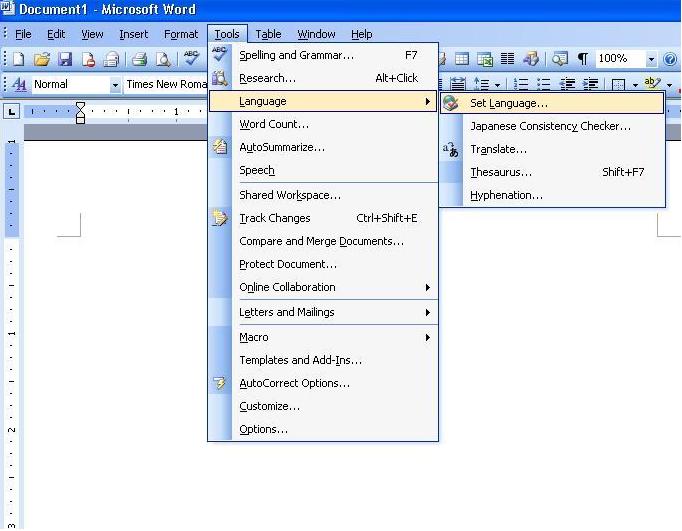The width and height of the screenshot is (682, 531).
Task: Open the highlight color dropdown arrow
Action: (669, 85)
